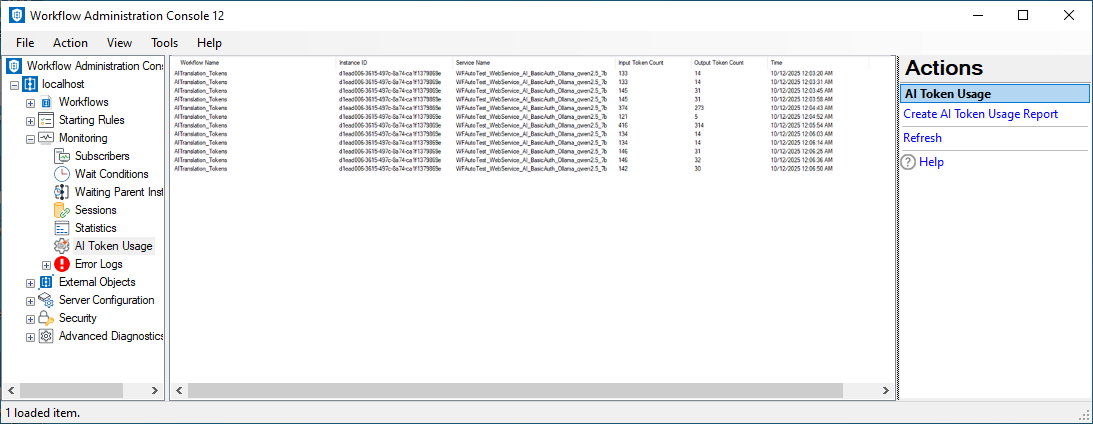Click the Subscribers icon in Monitoring

[61, 156]
